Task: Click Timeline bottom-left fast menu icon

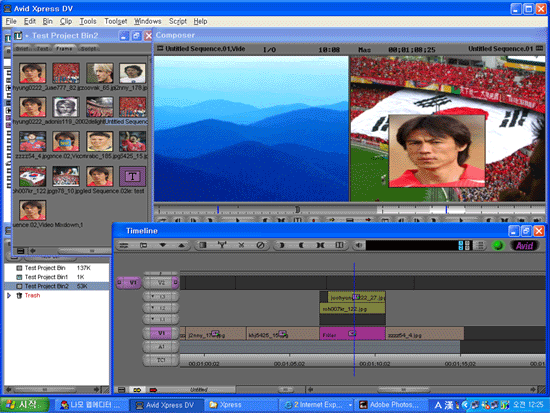Action: coord(121,390)
